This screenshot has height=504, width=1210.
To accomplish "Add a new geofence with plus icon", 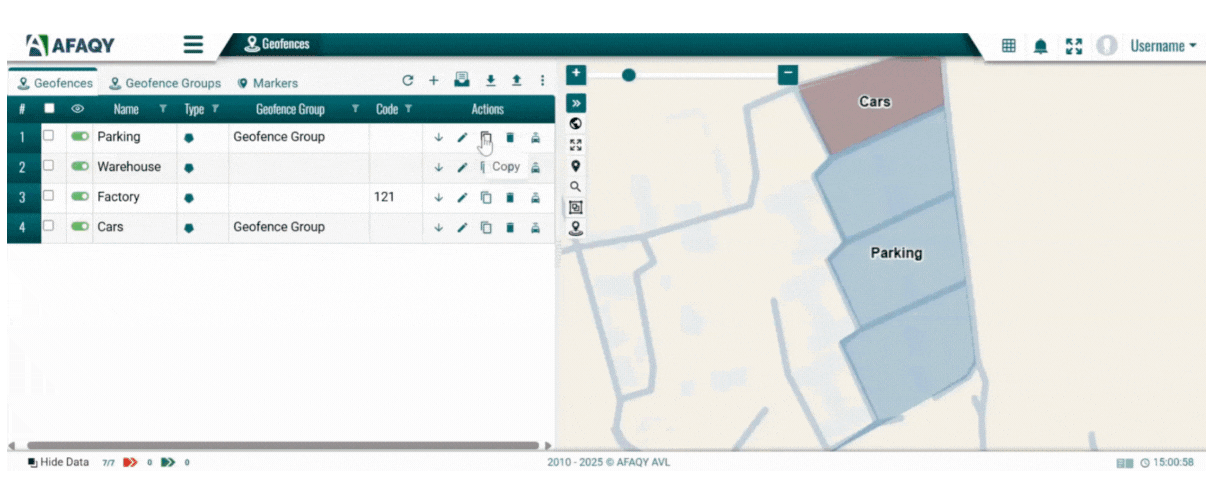I will (433, 81).
